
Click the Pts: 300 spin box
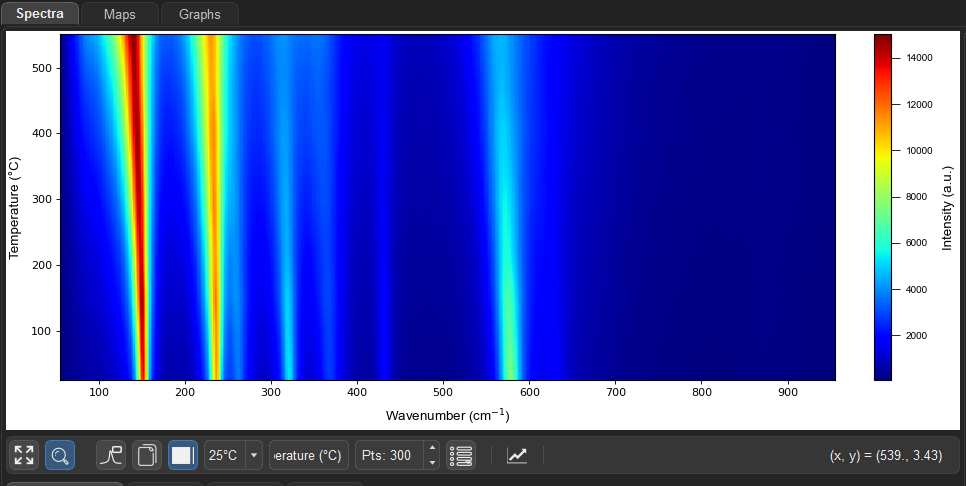[x=389, y=456]
